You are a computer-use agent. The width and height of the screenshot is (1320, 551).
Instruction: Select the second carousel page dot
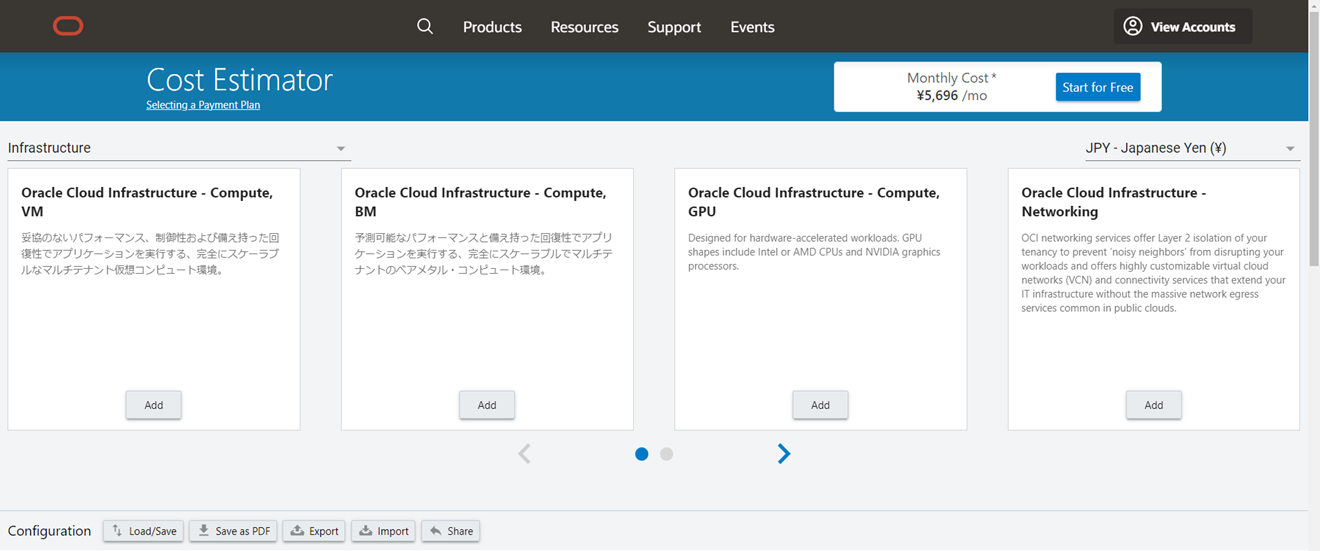pos(667,454)
